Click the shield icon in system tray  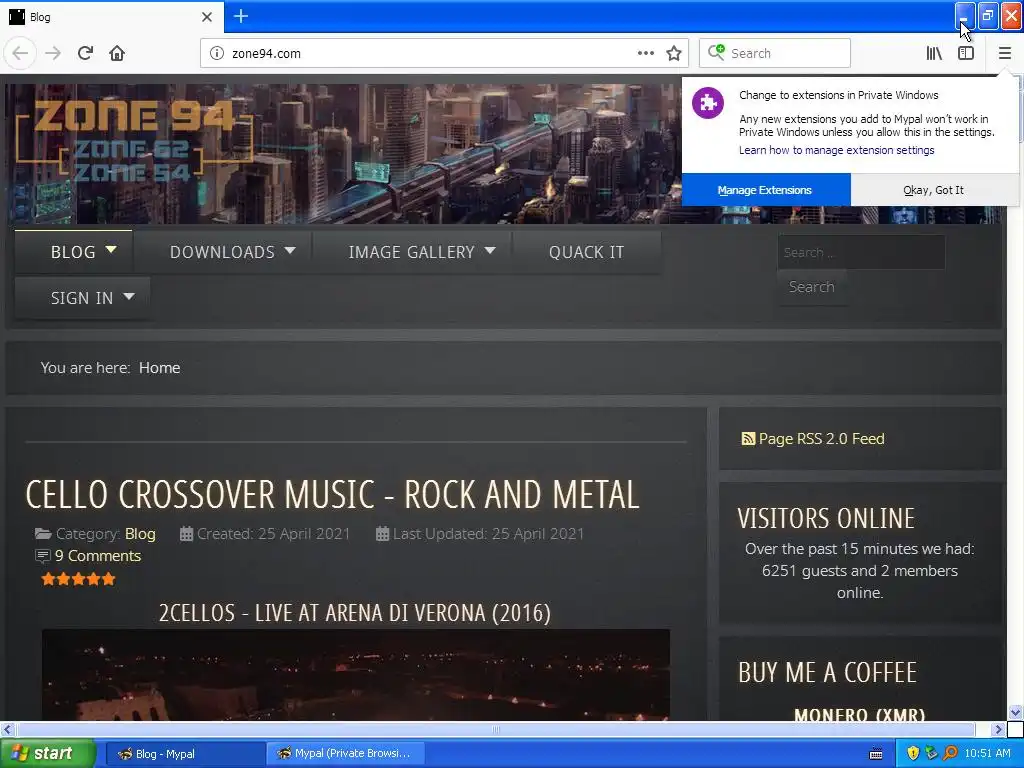pyautogui.click(x=913, y=753)
